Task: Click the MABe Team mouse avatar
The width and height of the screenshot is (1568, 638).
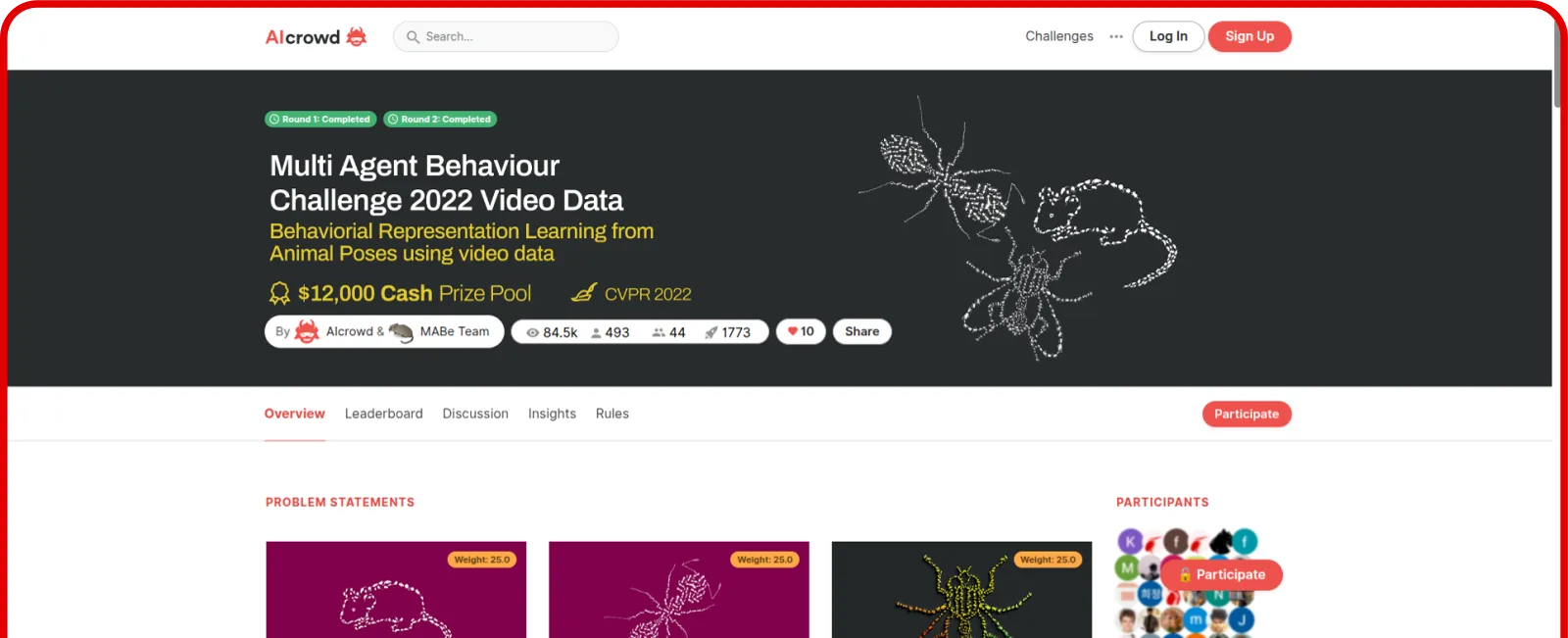Action: pos(401,331)
